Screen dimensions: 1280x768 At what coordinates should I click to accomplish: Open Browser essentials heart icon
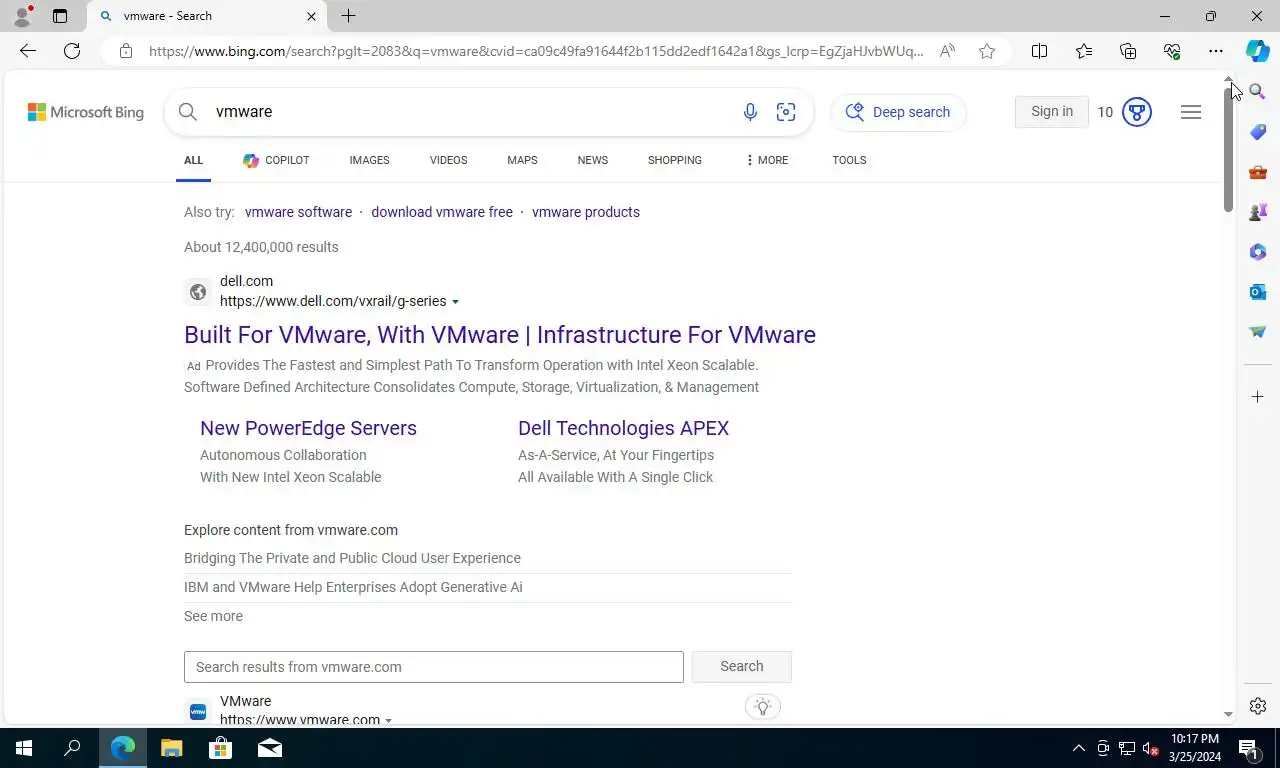(x=1172, y=51)
